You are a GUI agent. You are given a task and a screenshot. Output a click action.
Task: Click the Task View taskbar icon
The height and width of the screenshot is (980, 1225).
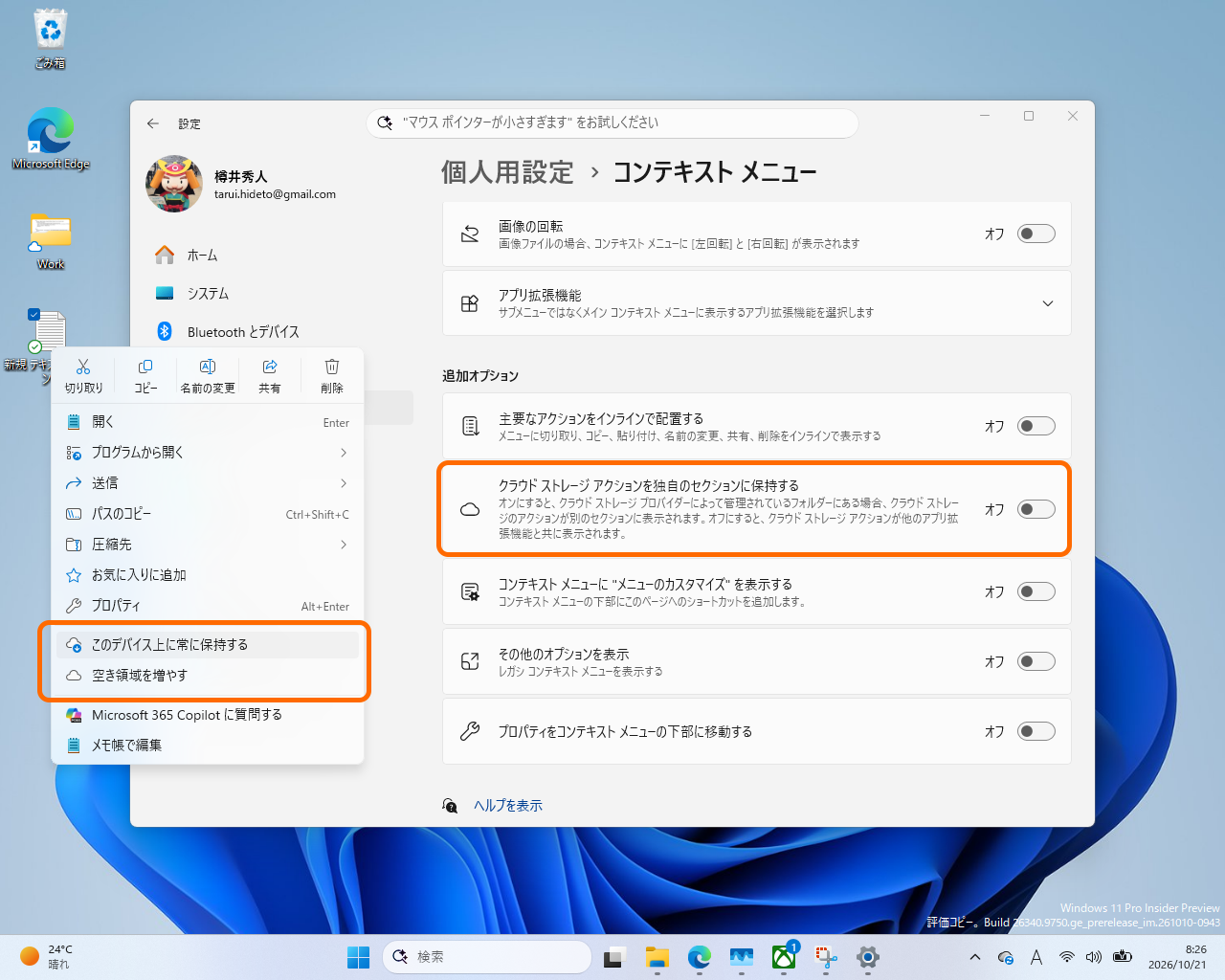[613, 957]
